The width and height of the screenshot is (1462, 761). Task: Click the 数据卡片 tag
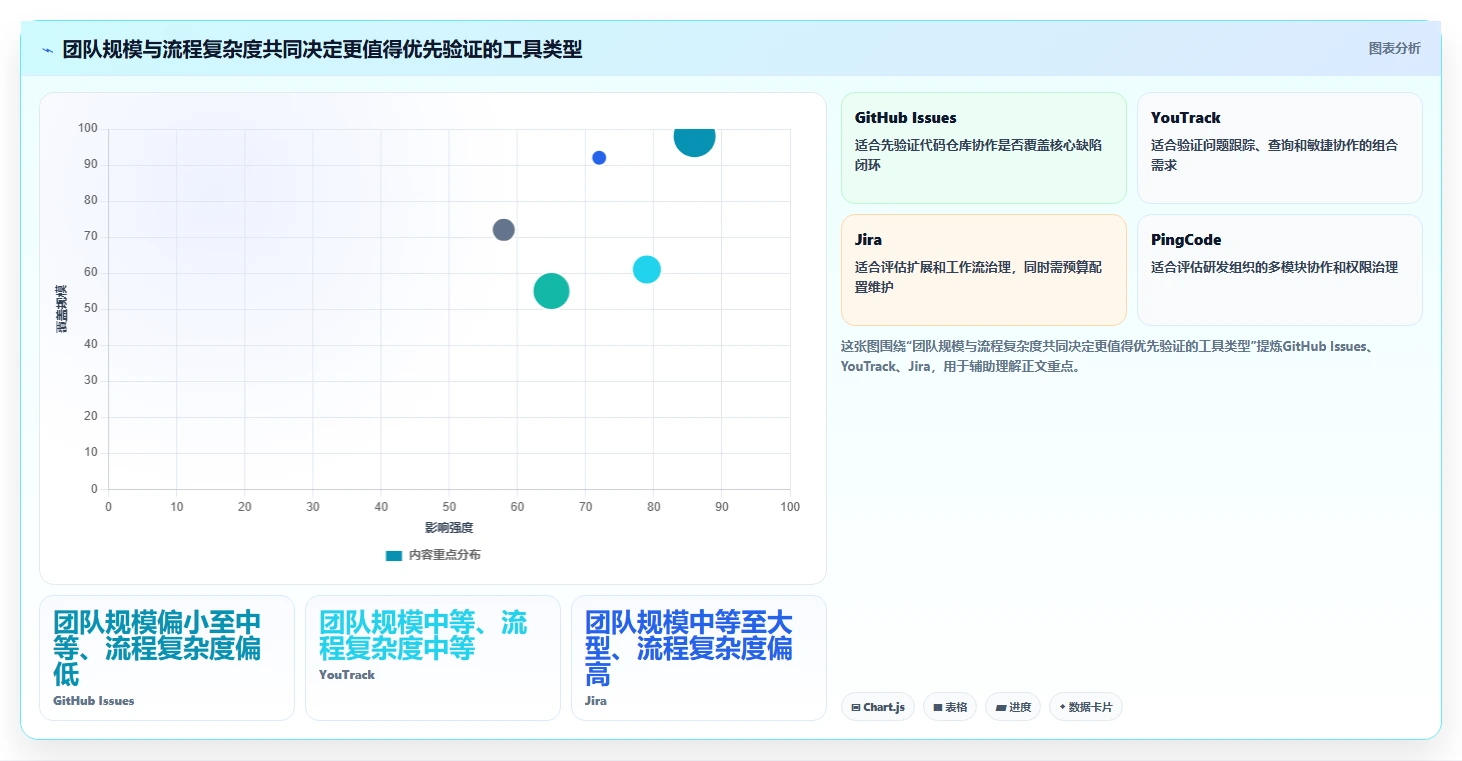point(1086,707)
